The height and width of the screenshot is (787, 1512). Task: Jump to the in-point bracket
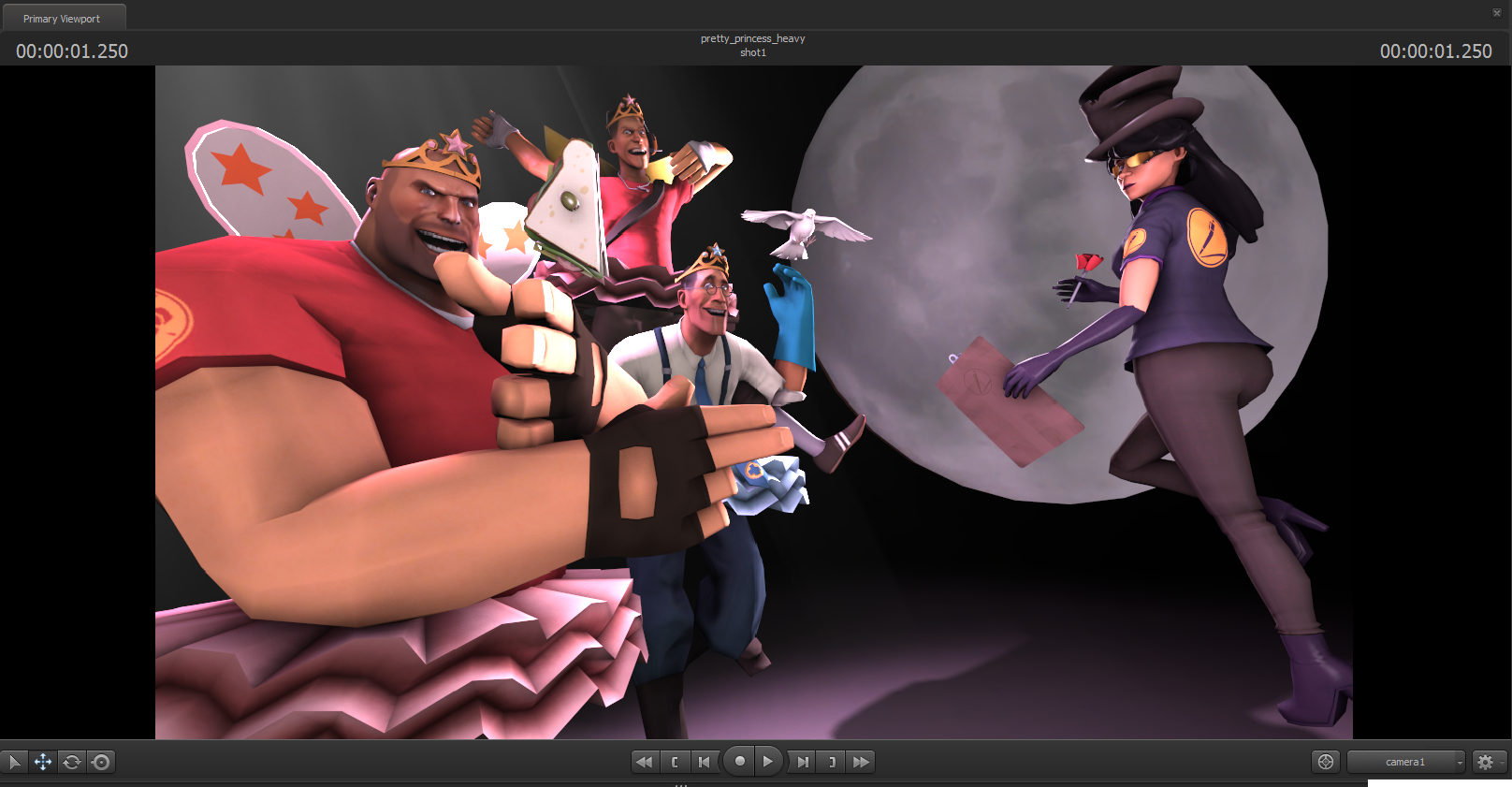(675, 762)
